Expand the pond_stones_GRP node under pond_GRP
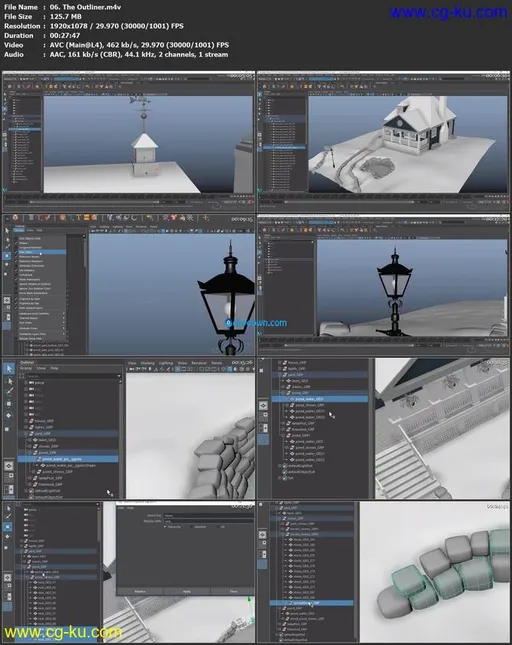The height and width of the screenshot is (645, 512). [x=33, y=471]
